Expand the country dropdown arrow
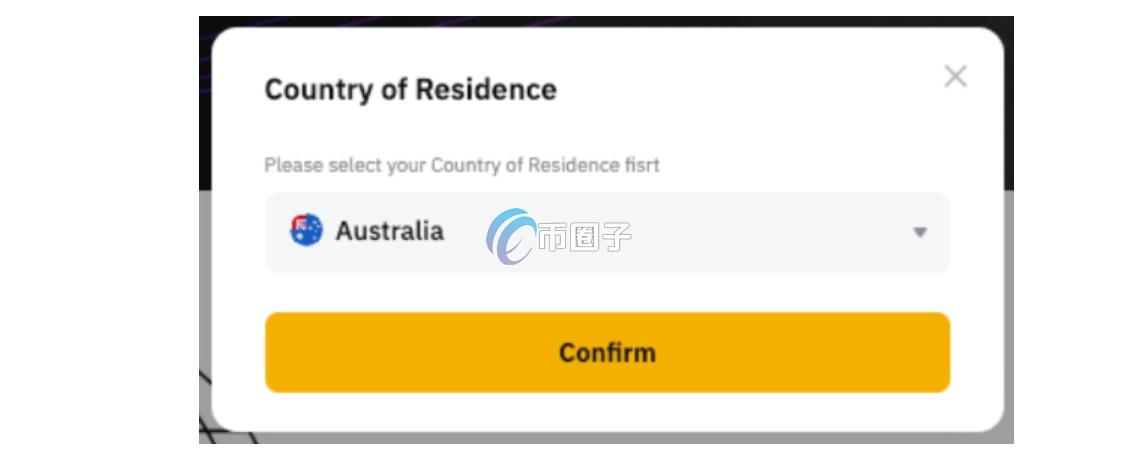 click(x=919, y=232)
